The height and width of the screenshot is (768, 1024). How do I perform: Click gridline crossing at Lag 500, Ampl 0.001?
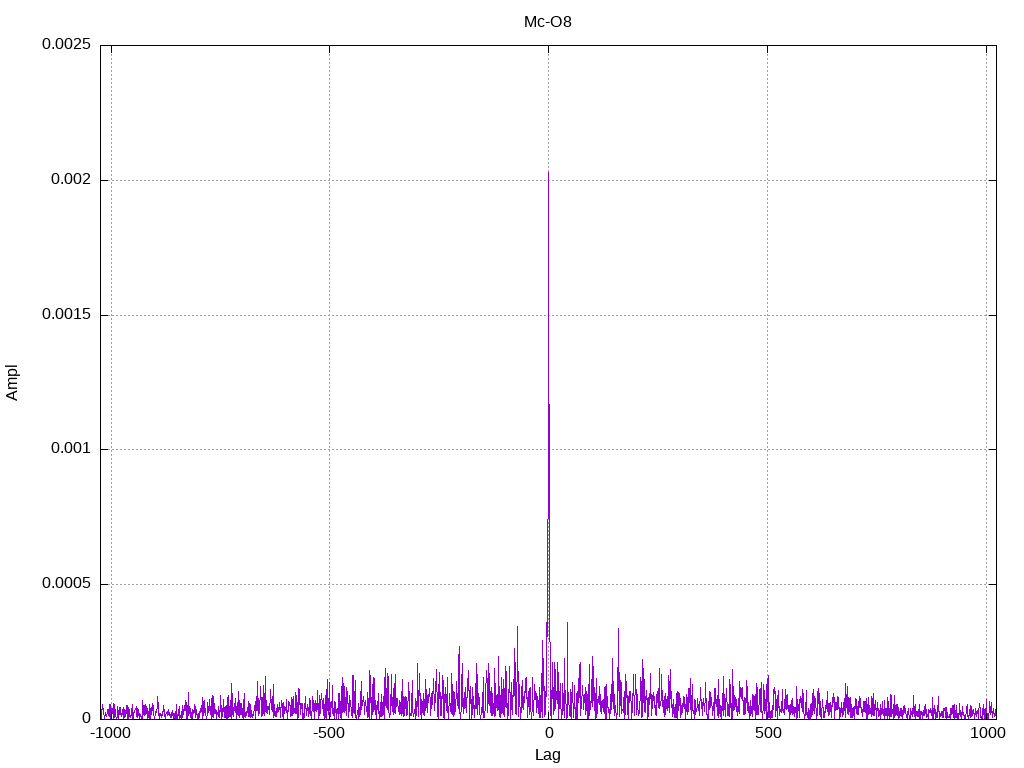[767, 449]
